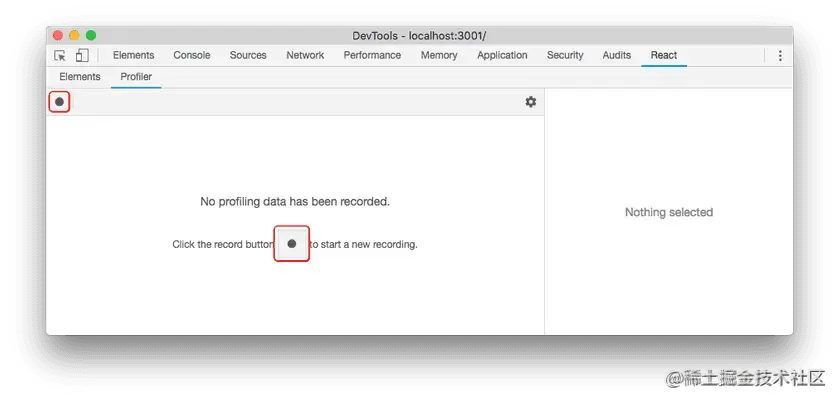The width and height of the screenshot is (840, 402).
Task: Click 'to start a new recording.' text
Action: click(x=364, y=244)
